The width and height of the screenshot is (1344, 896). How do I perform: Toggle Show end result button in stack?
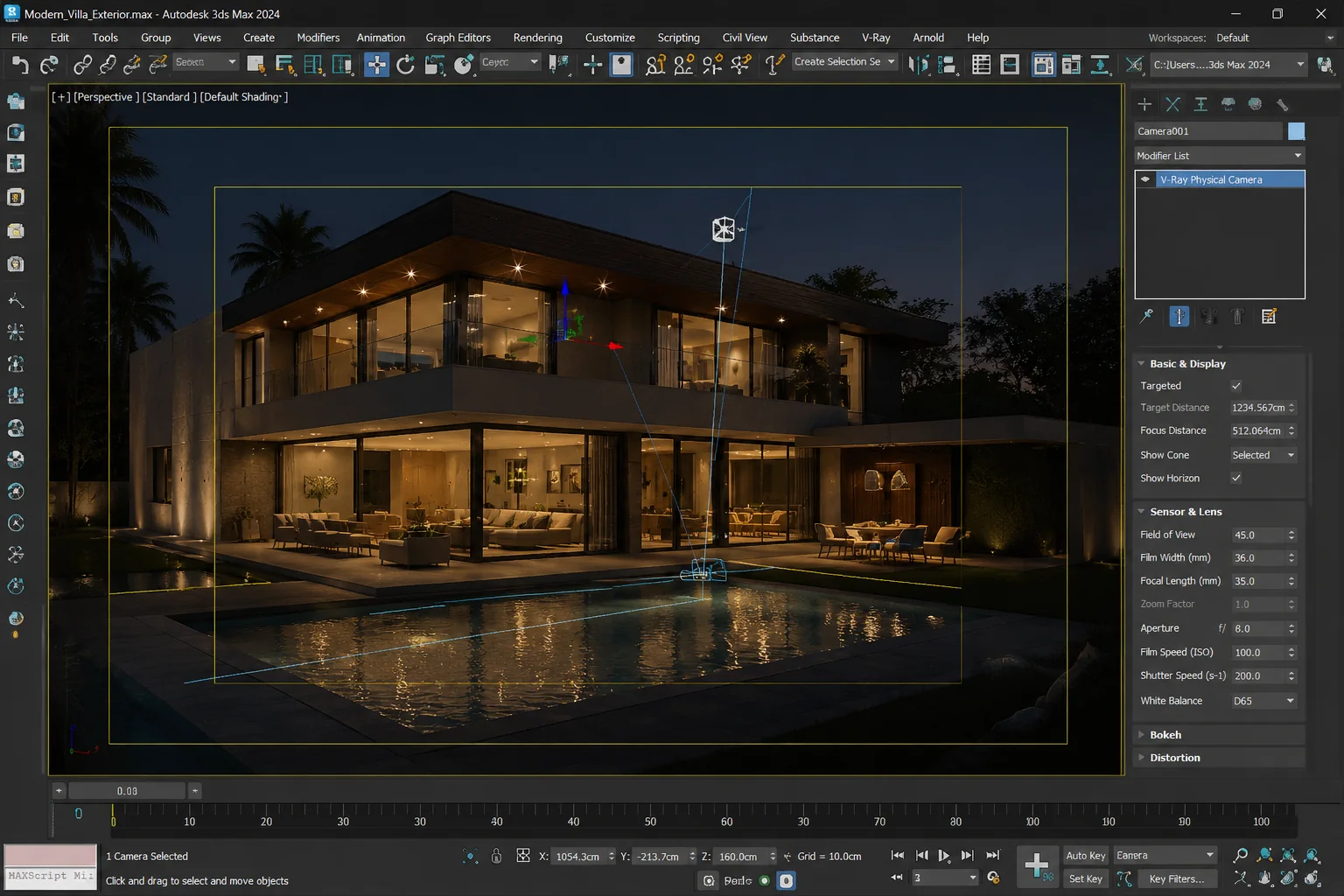coord(1179,316)
